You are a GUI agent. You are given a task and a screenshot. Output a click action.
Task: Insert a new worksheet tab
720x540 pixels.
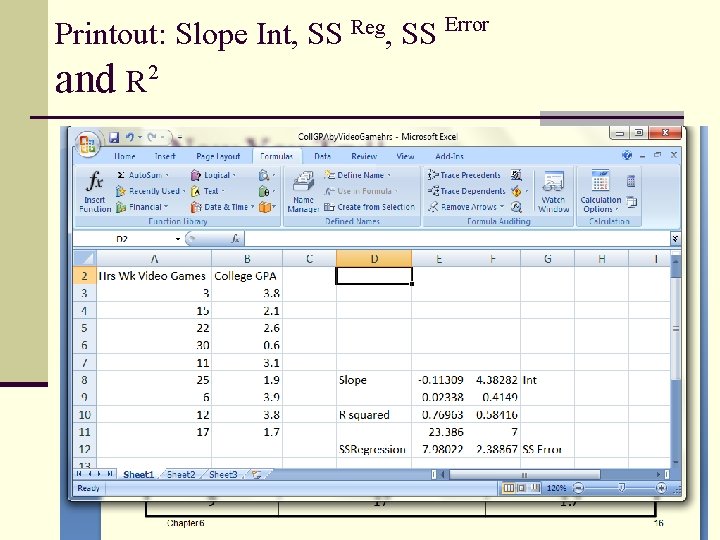point(257,474)
